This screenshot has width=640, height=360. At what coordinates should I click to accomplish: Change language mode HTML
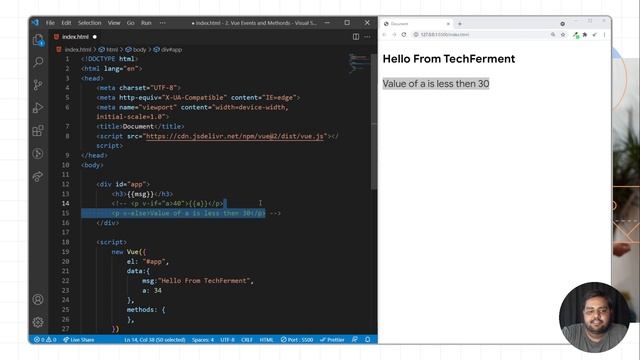pos(267,340)
